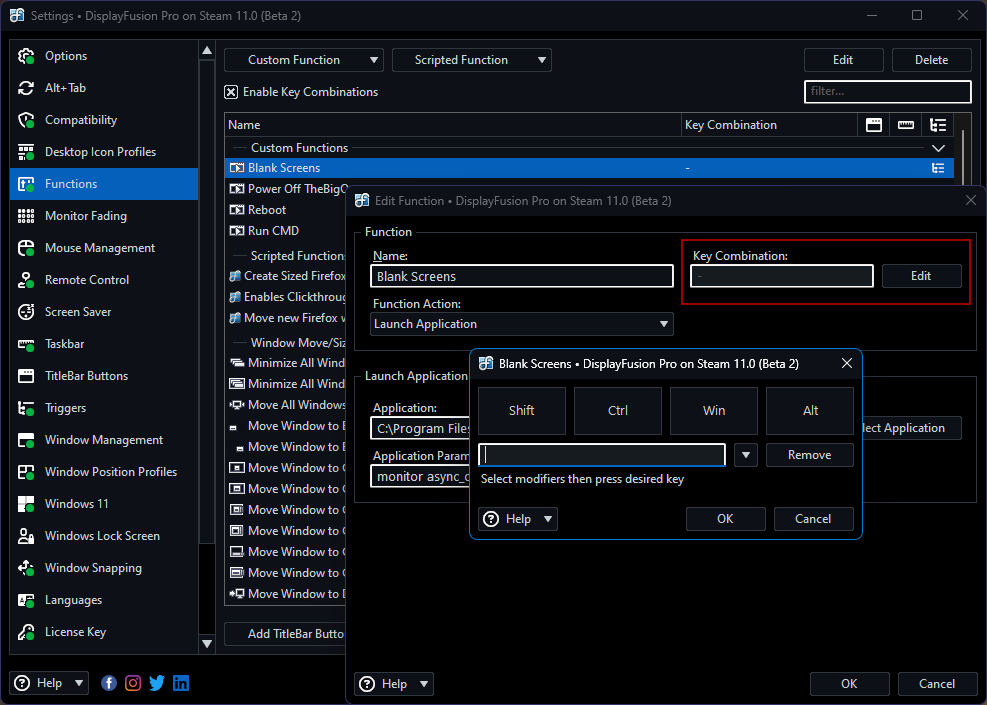The image size is (987, 705).
Task: Select the Reboot function in the list
Action: pos(267,210)
